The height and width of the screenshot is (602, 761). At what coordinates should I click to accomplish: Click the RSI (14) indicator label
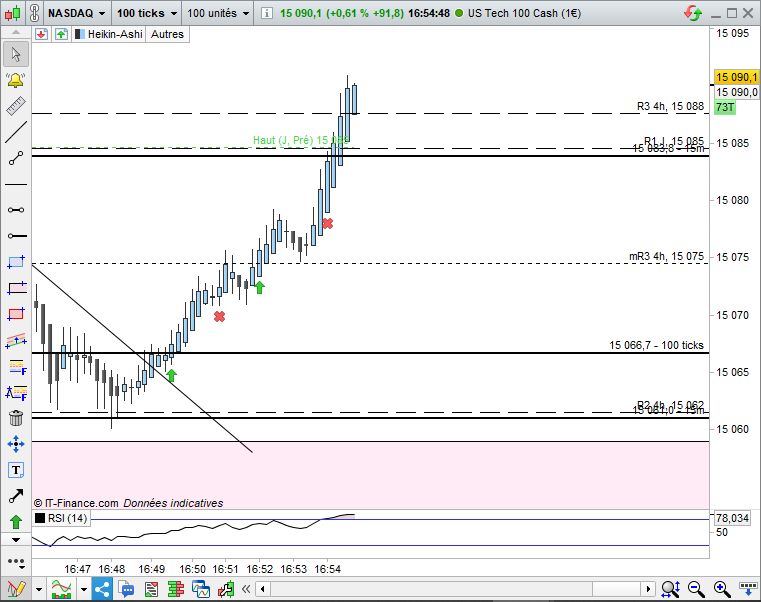(x=62, y=518)
